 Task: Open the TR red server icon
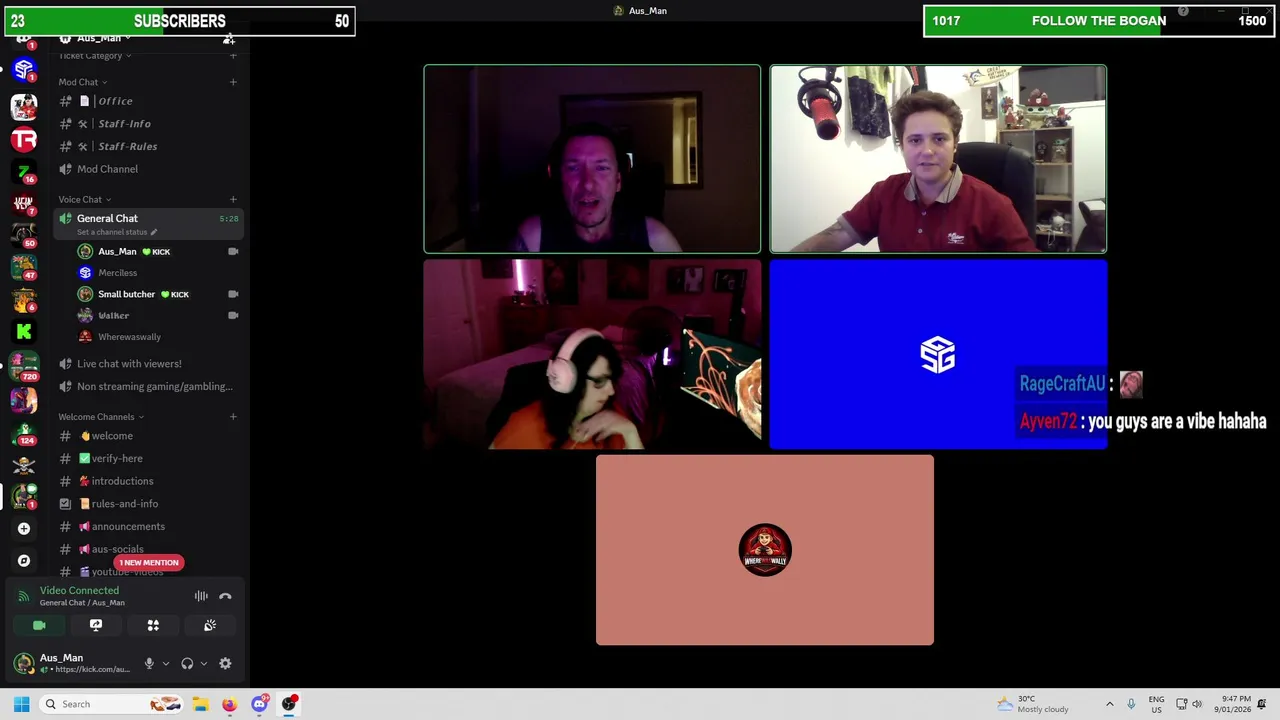click(24, 140)
